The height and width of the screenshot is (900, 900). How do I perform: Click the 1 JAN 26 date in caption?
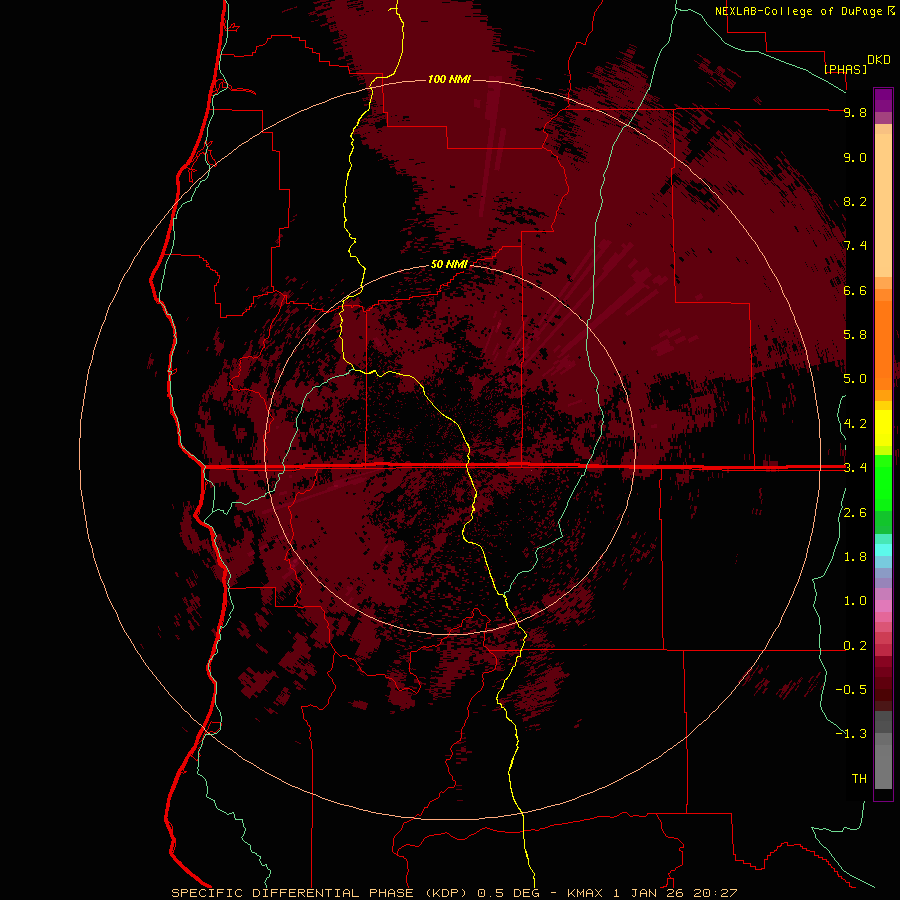(x=648, y=893)
